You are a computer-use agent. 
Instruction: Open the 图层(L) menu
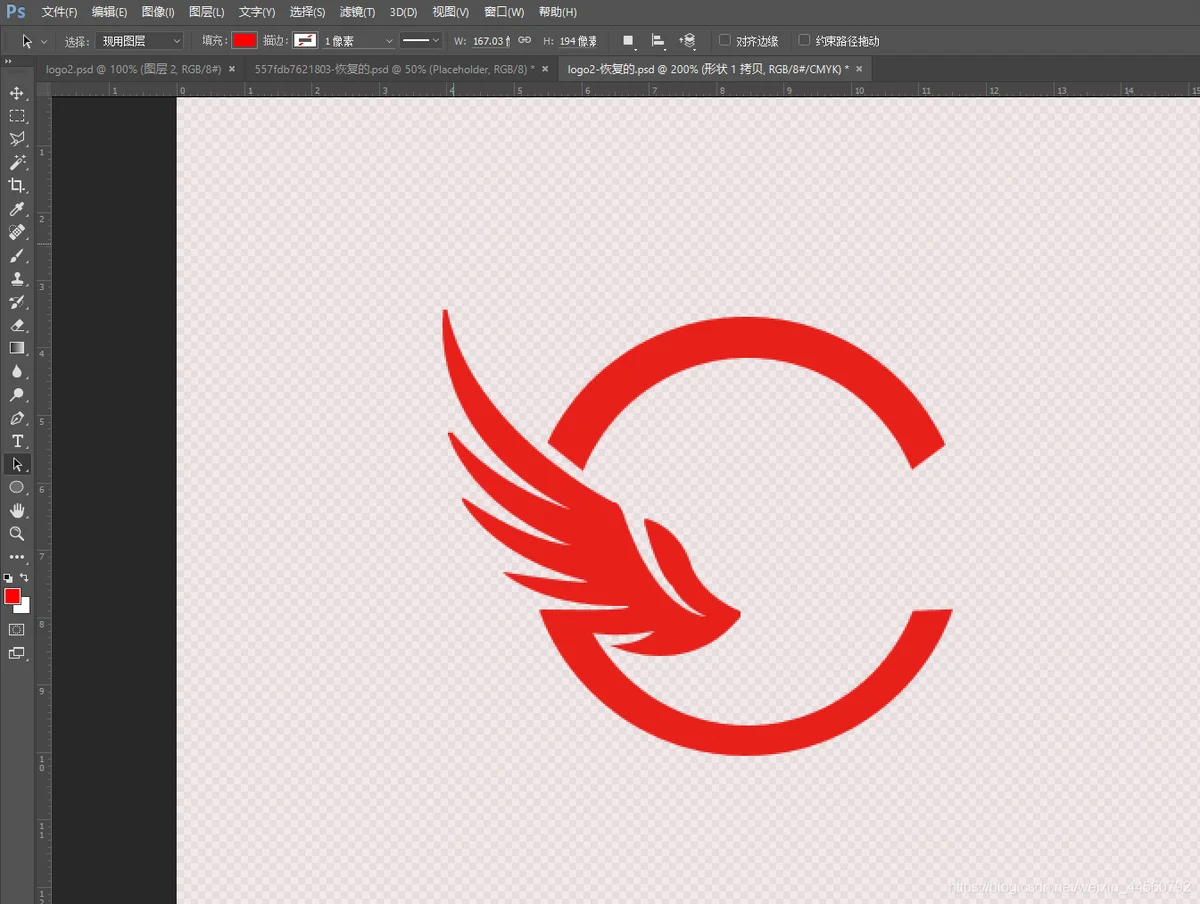[x=207, y=12]
